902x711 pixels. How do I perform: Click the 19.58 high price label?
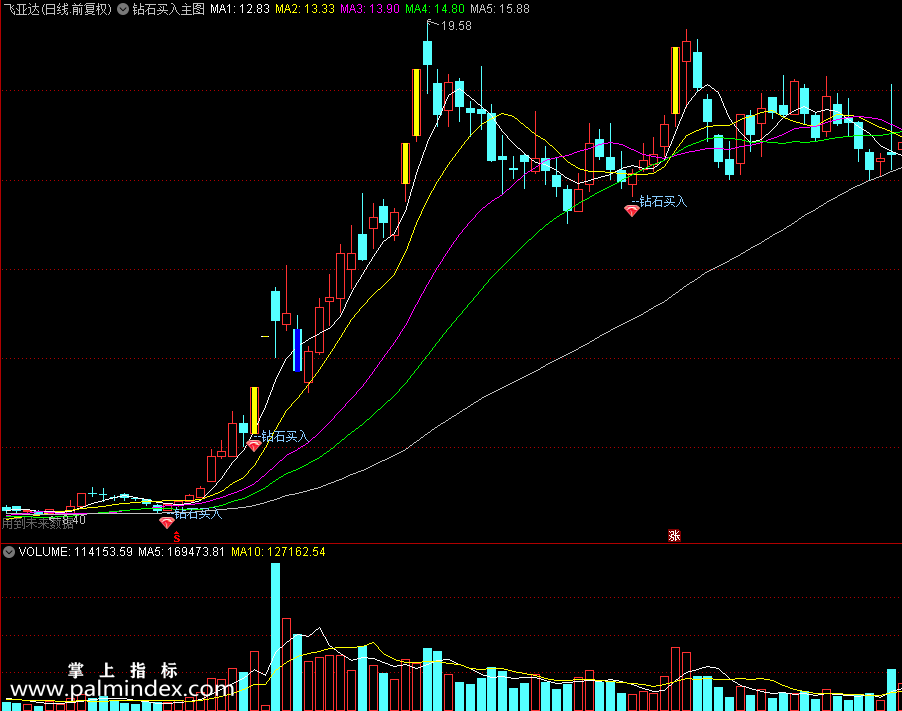click(x=456, y=26)
